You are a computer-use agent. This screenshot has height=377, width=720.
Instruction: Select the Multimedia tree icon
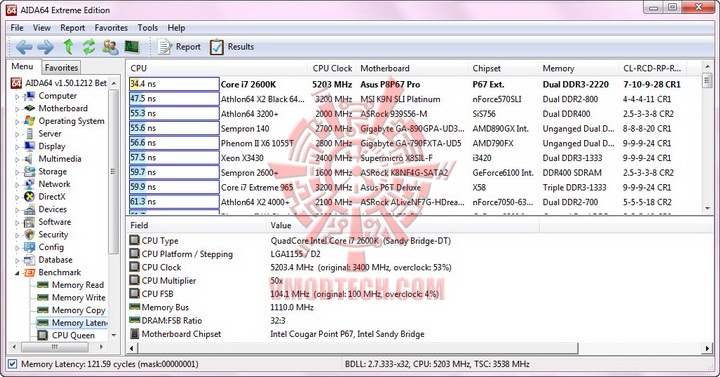pos(28,159)
